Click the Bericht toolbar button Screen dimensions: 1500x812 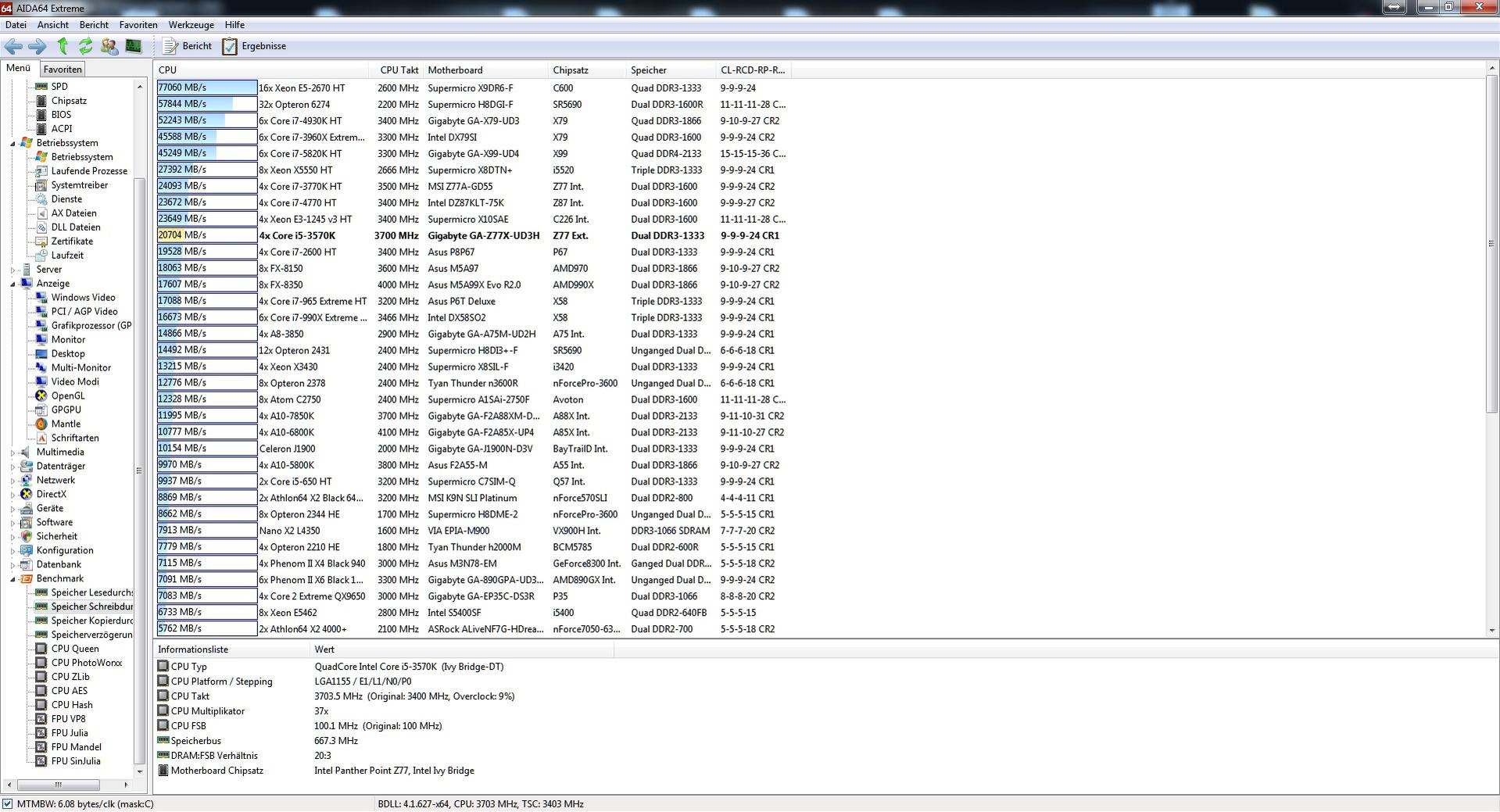(x=187, y=46)
